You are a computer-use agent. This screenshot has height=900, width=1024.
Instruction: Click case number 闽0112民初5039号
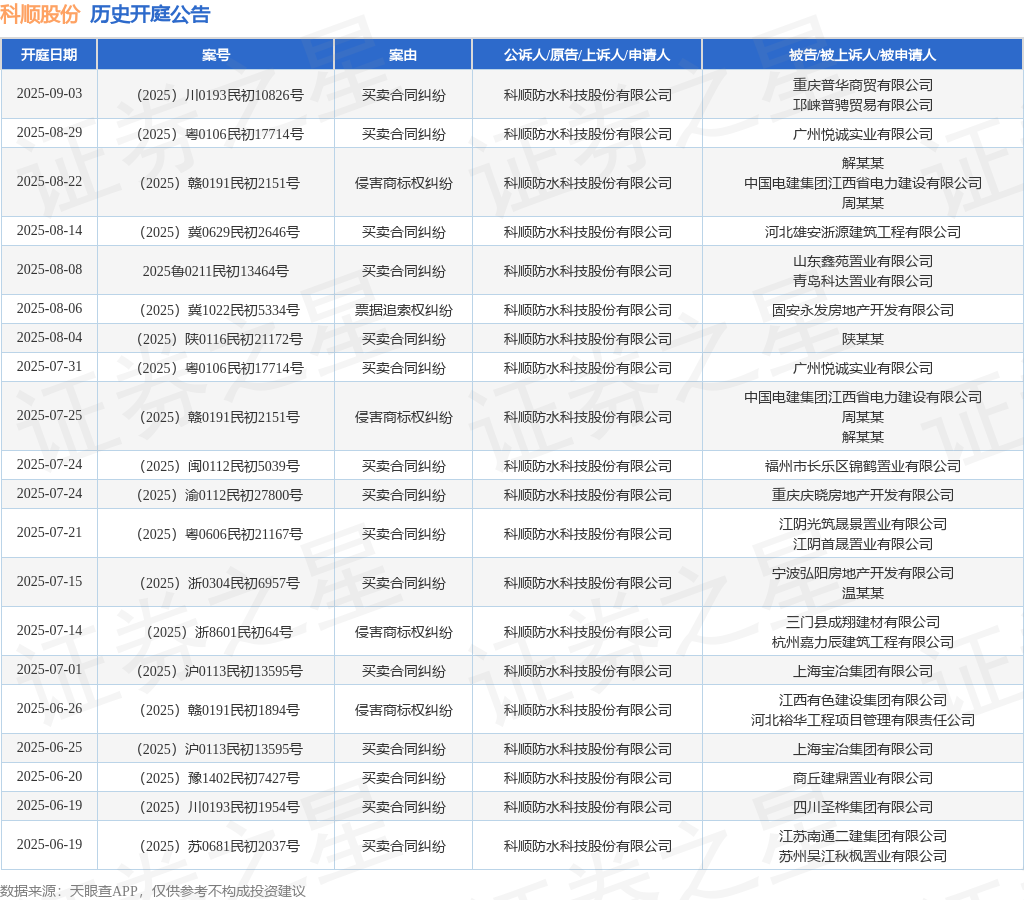pyautogui.click(x=220, y=466)
